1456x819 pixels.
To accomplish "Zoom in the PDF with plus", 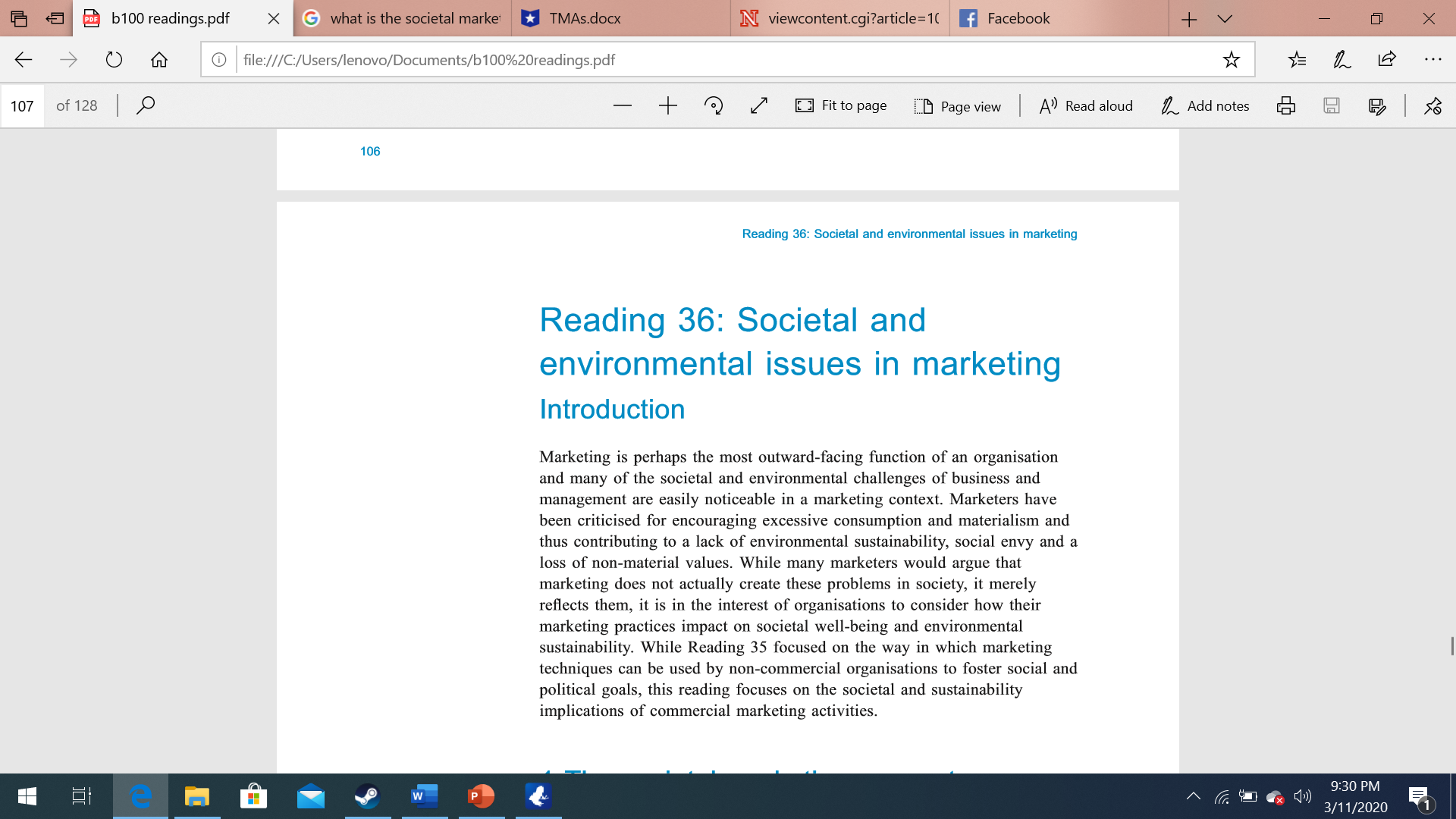I will [x=668, y=105].
